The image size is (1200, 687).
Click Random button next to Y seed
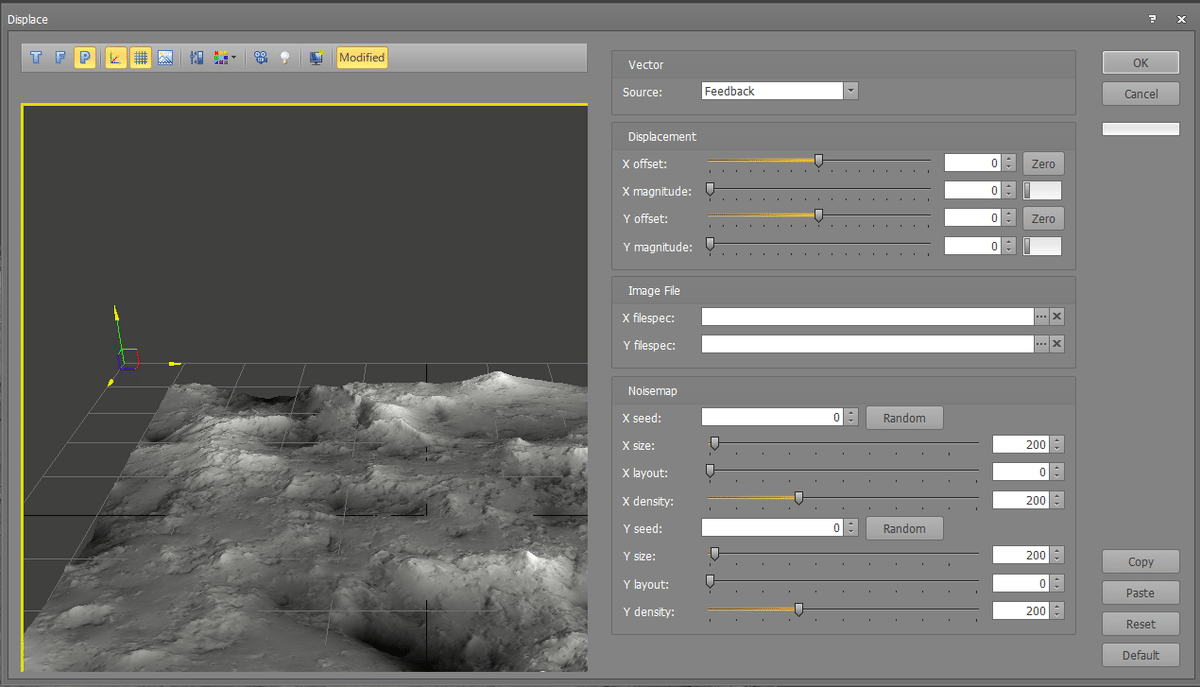point(904,528)
